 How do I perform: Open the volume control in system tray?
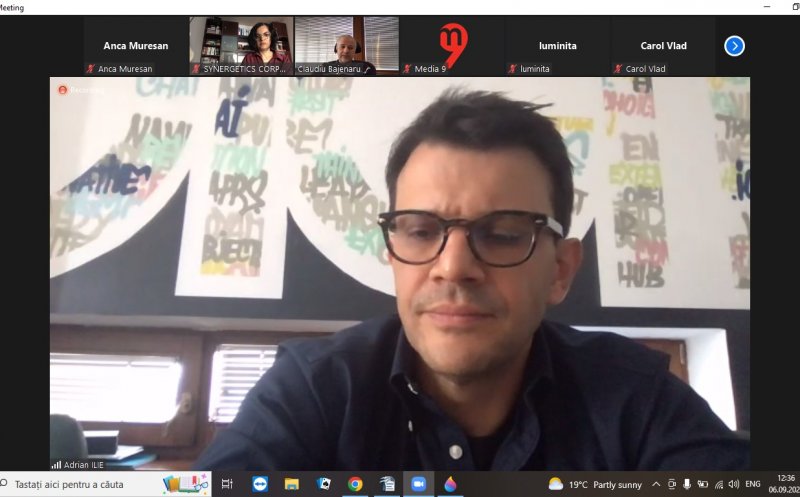coord(733,484)
